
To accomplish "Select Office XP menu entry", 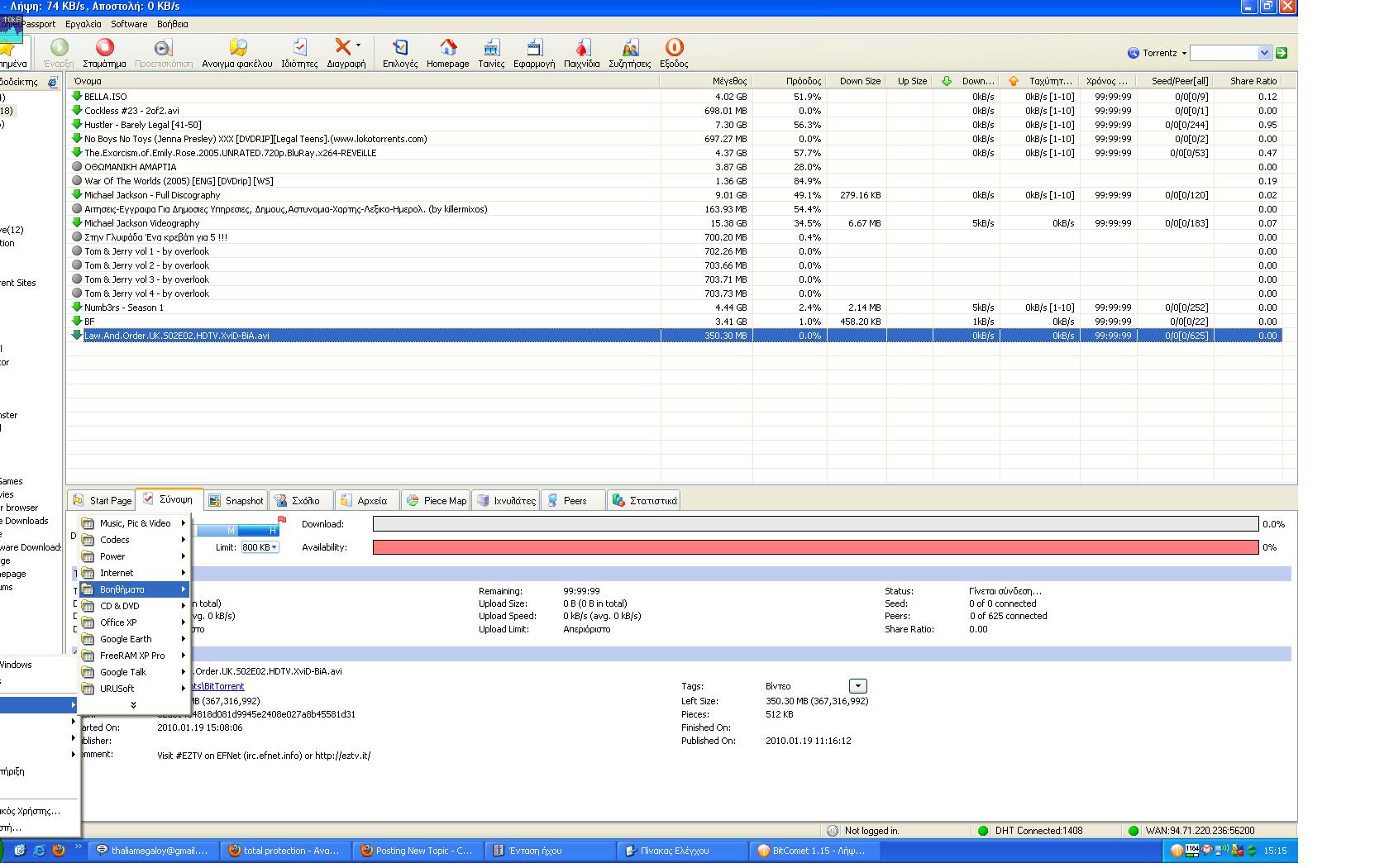I will point(136,622).
